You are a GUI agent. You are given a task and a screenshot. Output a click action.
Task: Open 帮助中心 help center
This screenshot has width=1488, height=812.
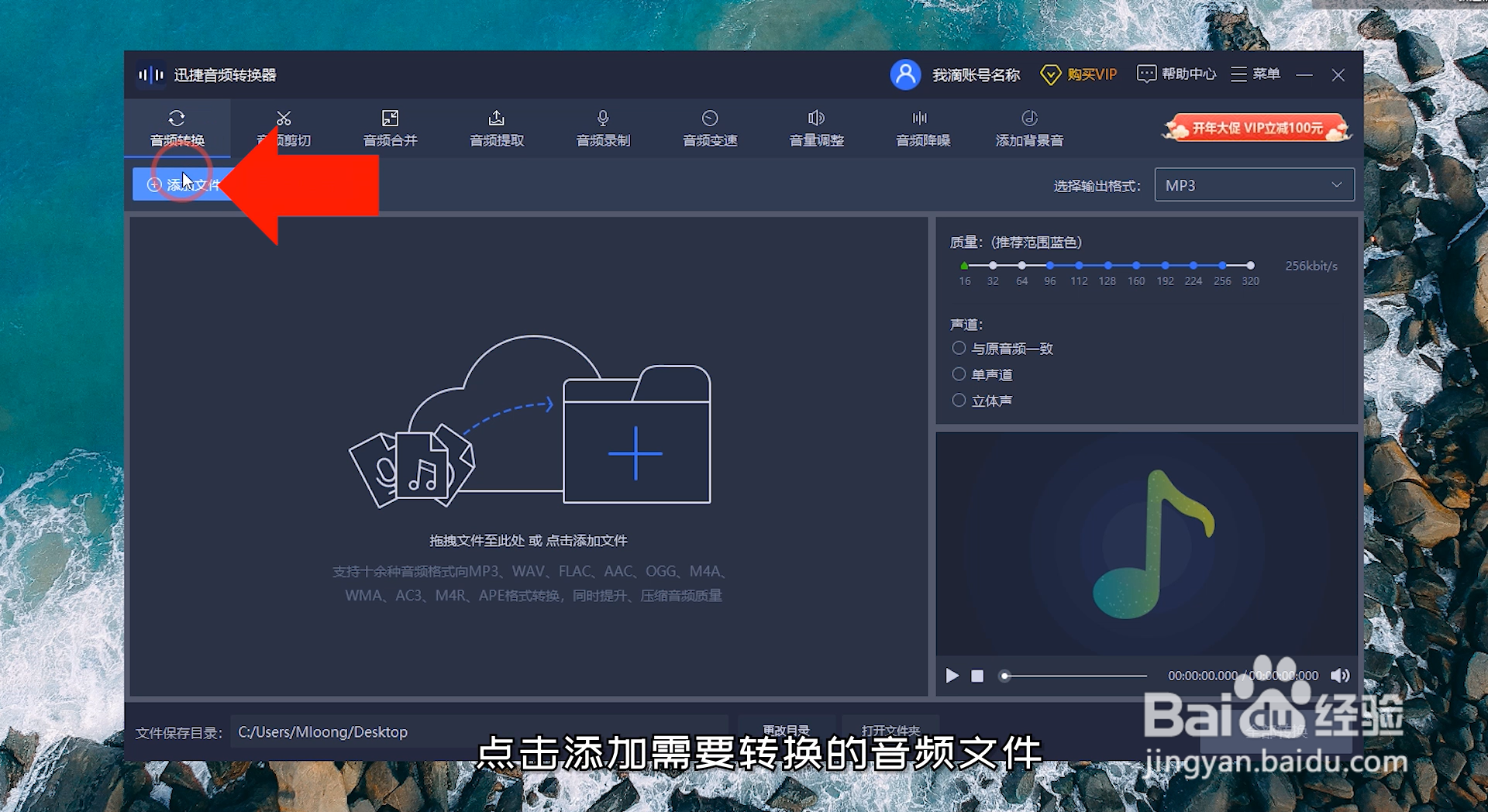(1176, 74)
